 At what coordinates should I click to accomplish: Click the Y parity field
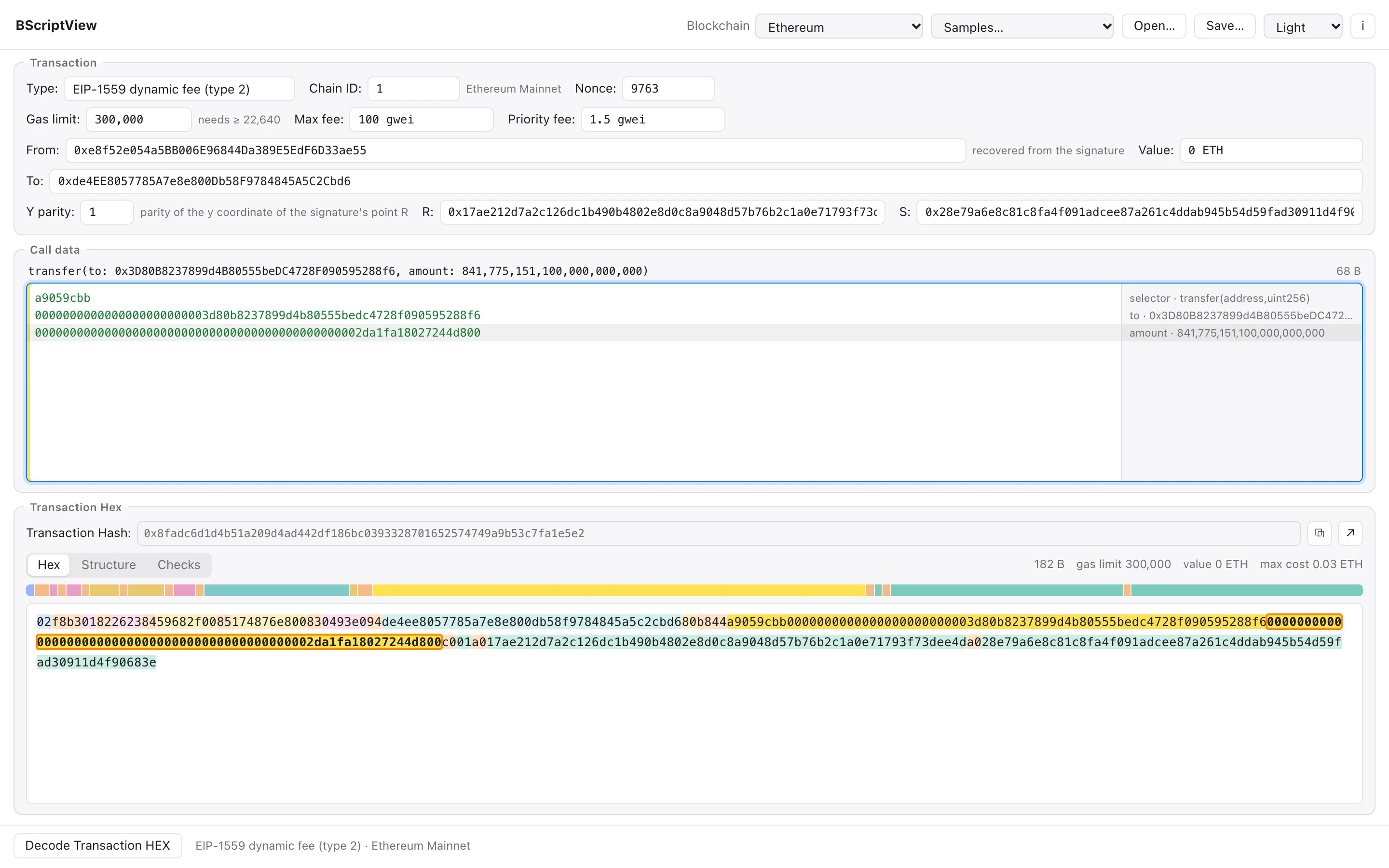point(107,212)
